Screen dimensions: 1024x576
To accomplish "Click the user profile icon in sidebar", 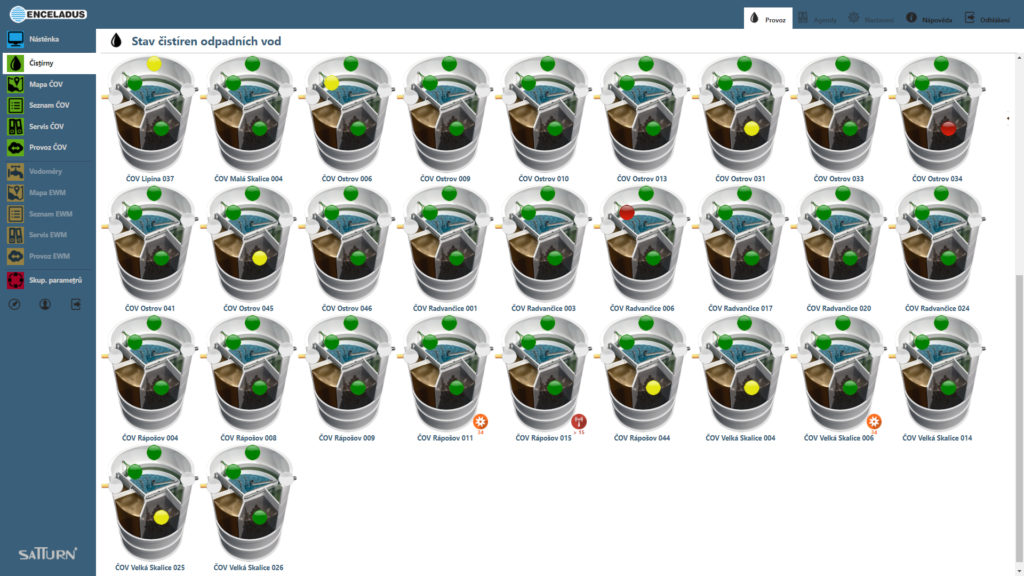I will (x=45, y=304).
